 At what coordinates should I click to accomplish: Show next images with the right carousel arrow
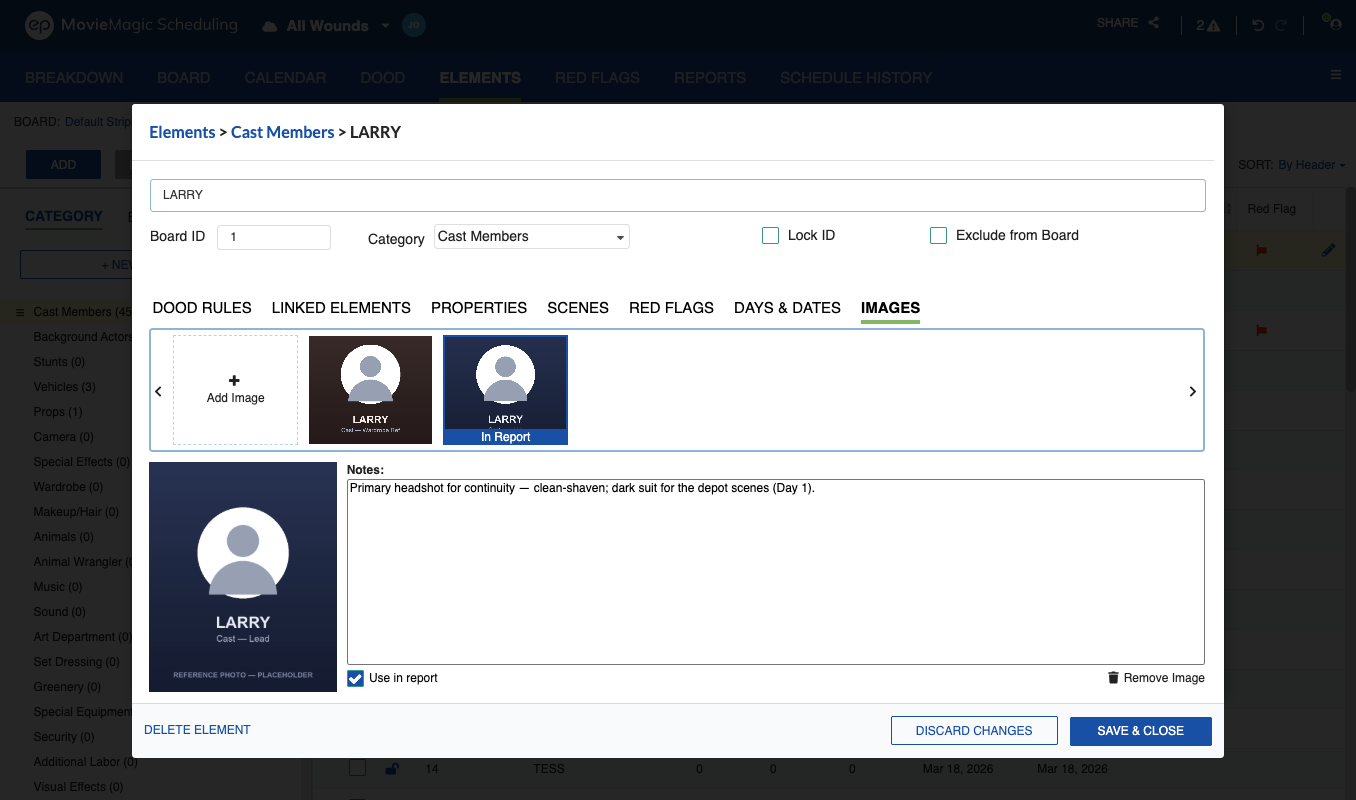point(1192,392)
